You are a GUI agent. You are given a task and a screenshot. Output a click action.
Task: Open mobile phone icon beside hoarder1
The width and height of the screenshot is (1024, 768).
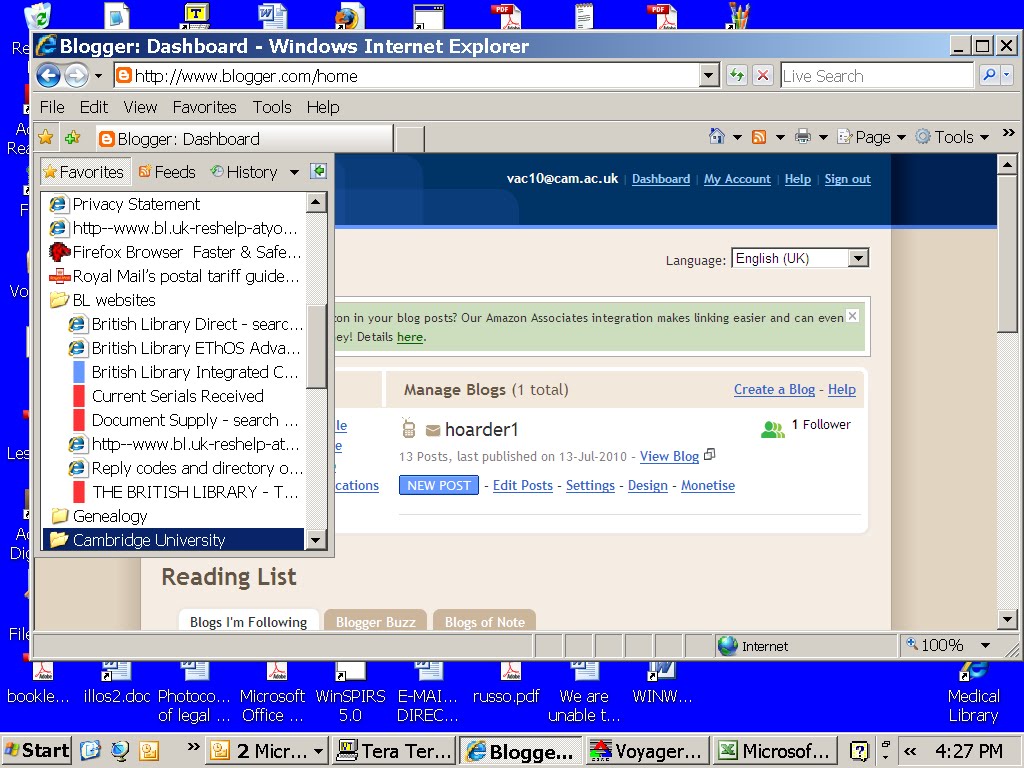coord(409,428)
